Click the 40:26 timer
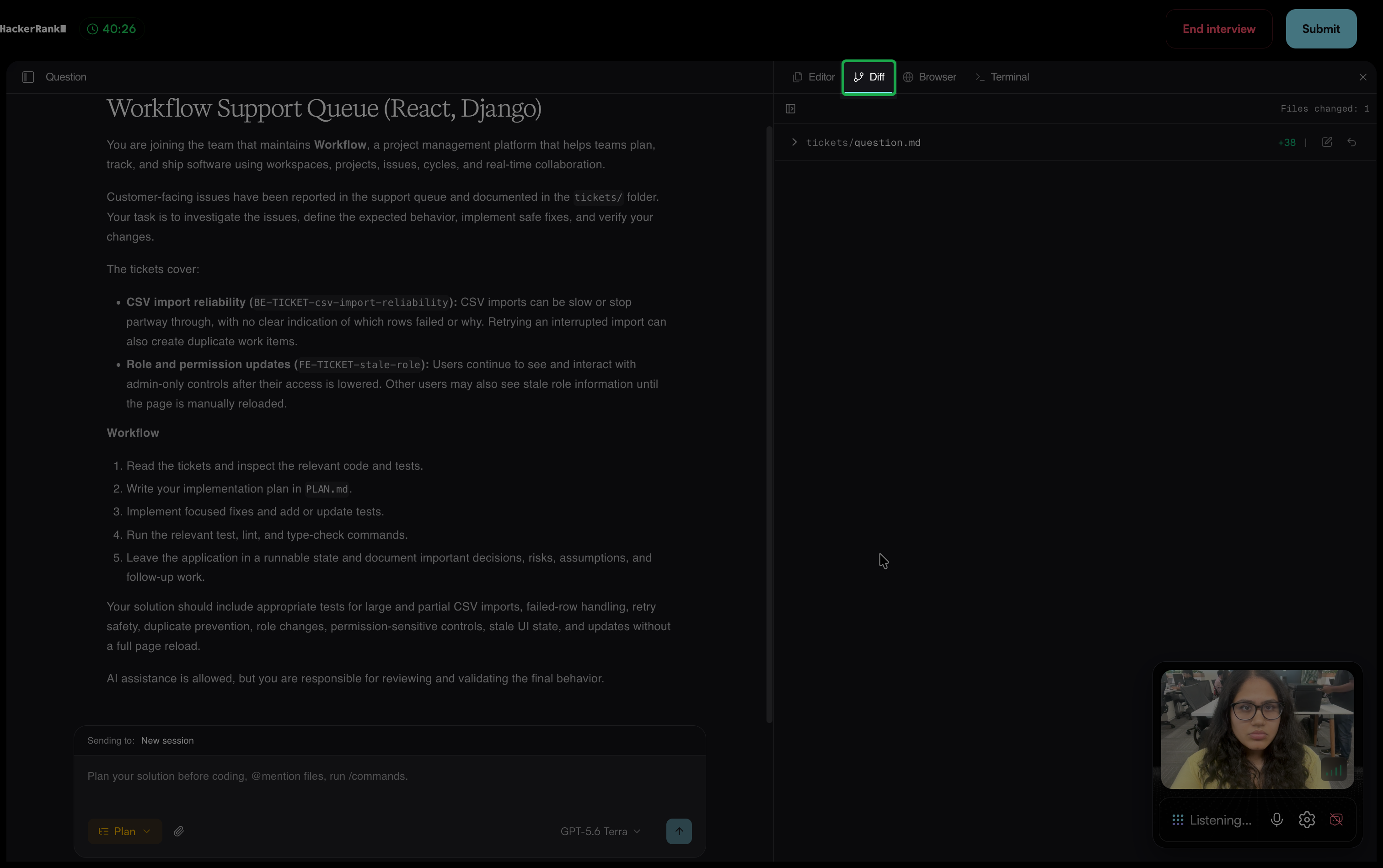The image size is (1383, 868). click(x=112, y=29)
